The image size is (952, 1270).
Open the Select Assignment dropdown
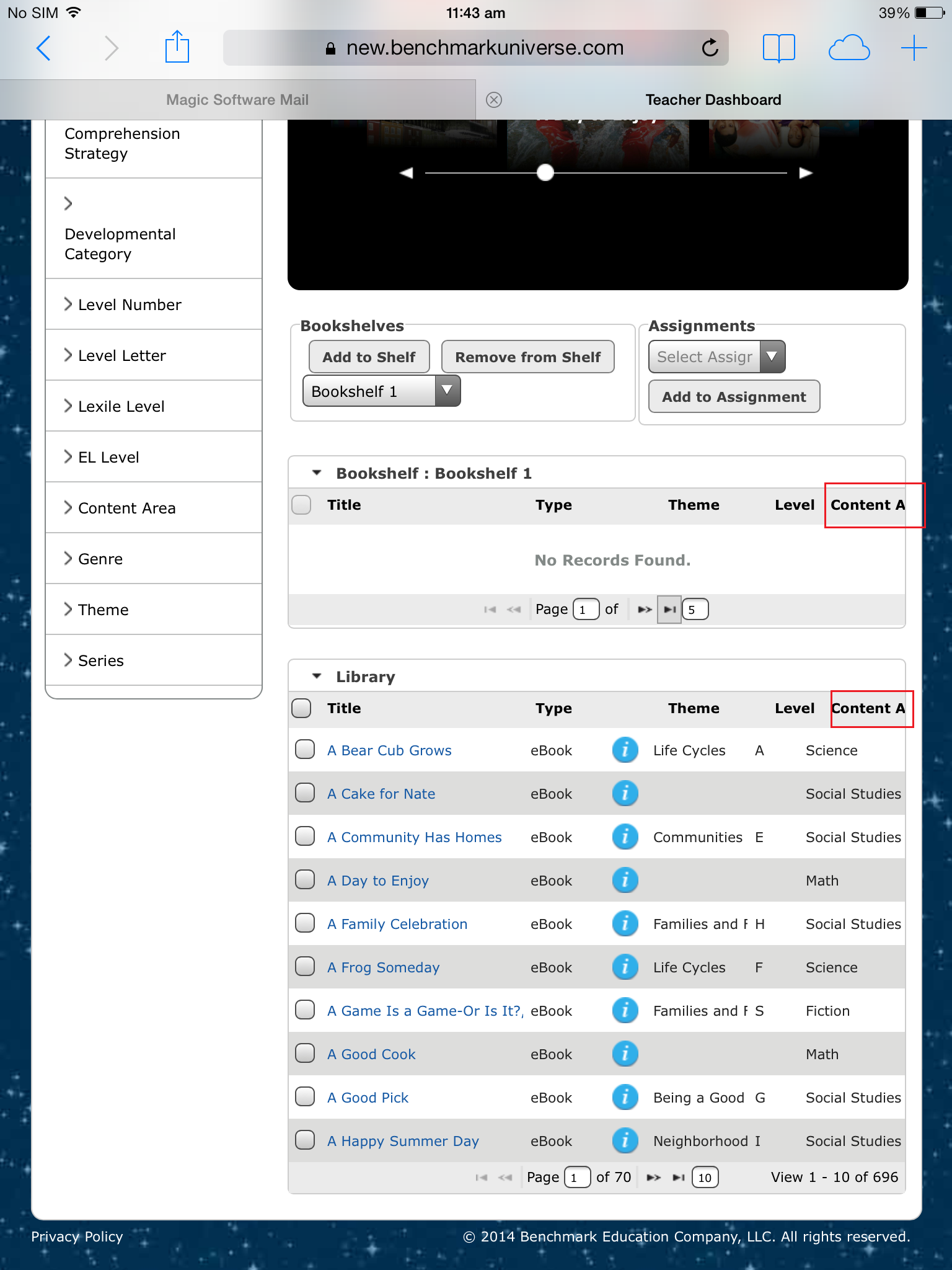(x=716, y=357)
